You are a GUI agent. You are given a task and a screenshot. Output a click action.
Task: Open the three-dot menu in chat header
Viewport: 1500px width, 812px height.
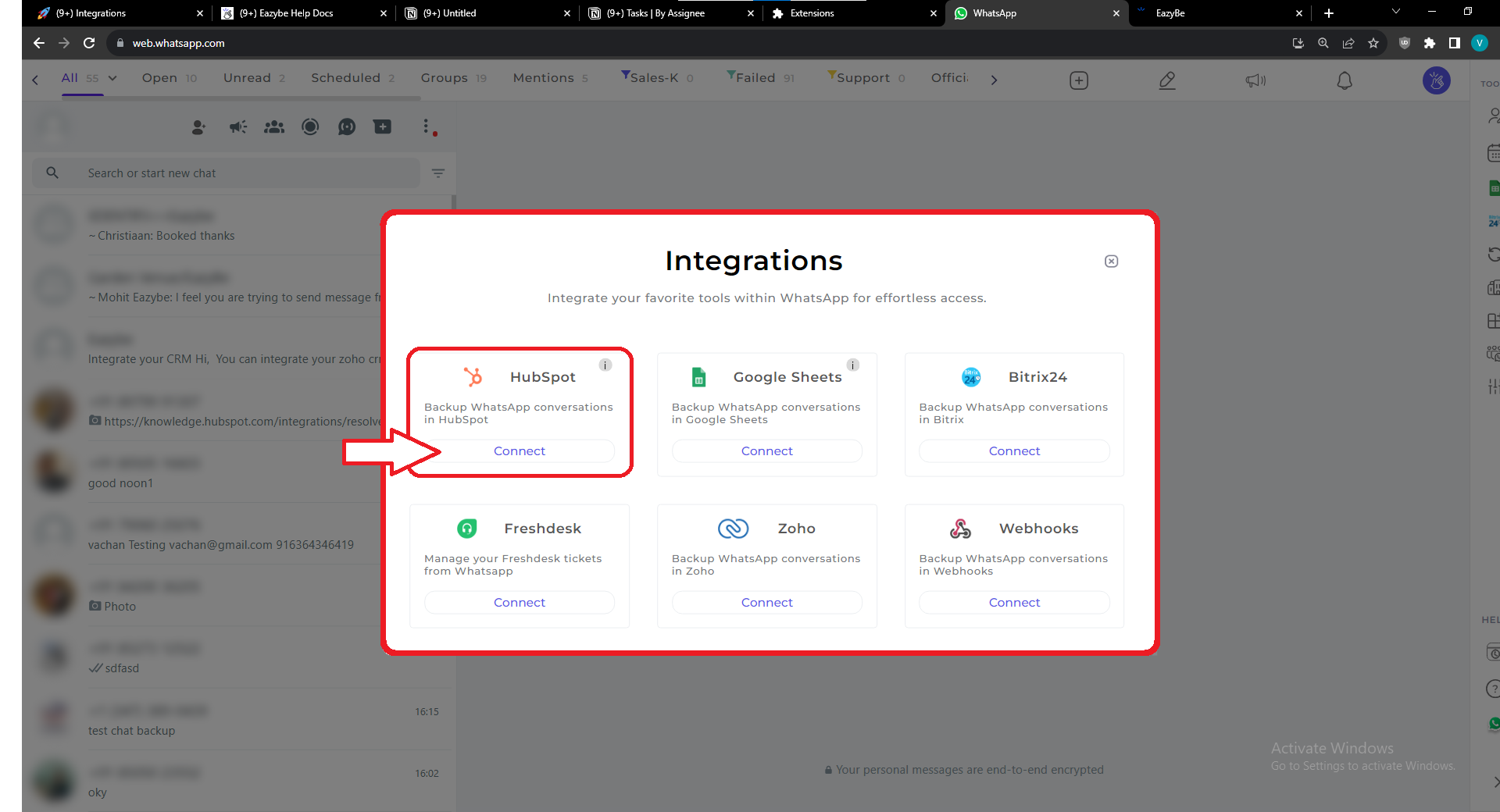tap(426, 127)
